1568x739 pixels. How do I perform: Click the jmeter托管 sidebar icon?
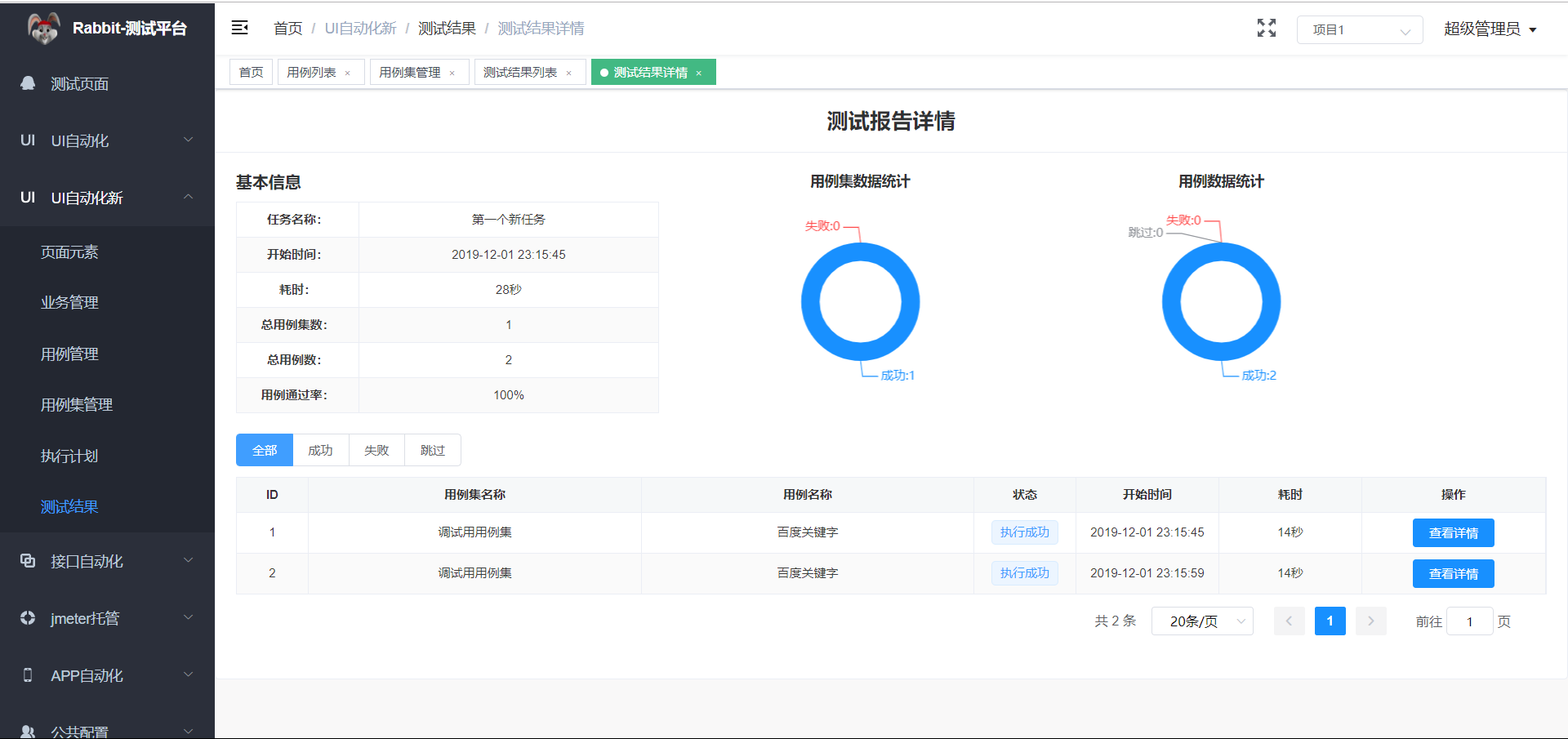(x=27, y=617)
